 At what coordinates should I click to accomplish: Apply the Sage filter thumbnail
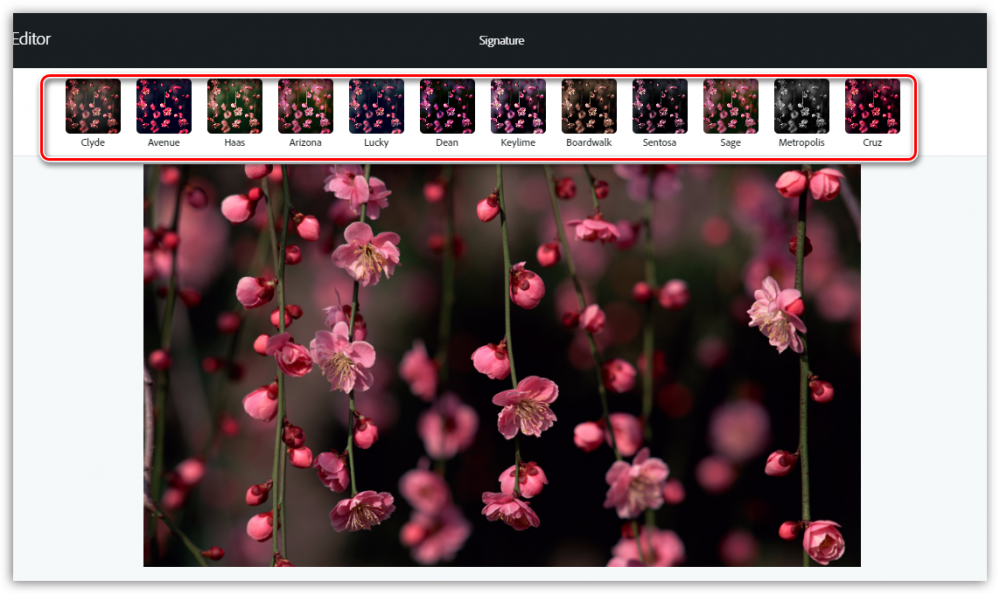(x=731, y=106)
